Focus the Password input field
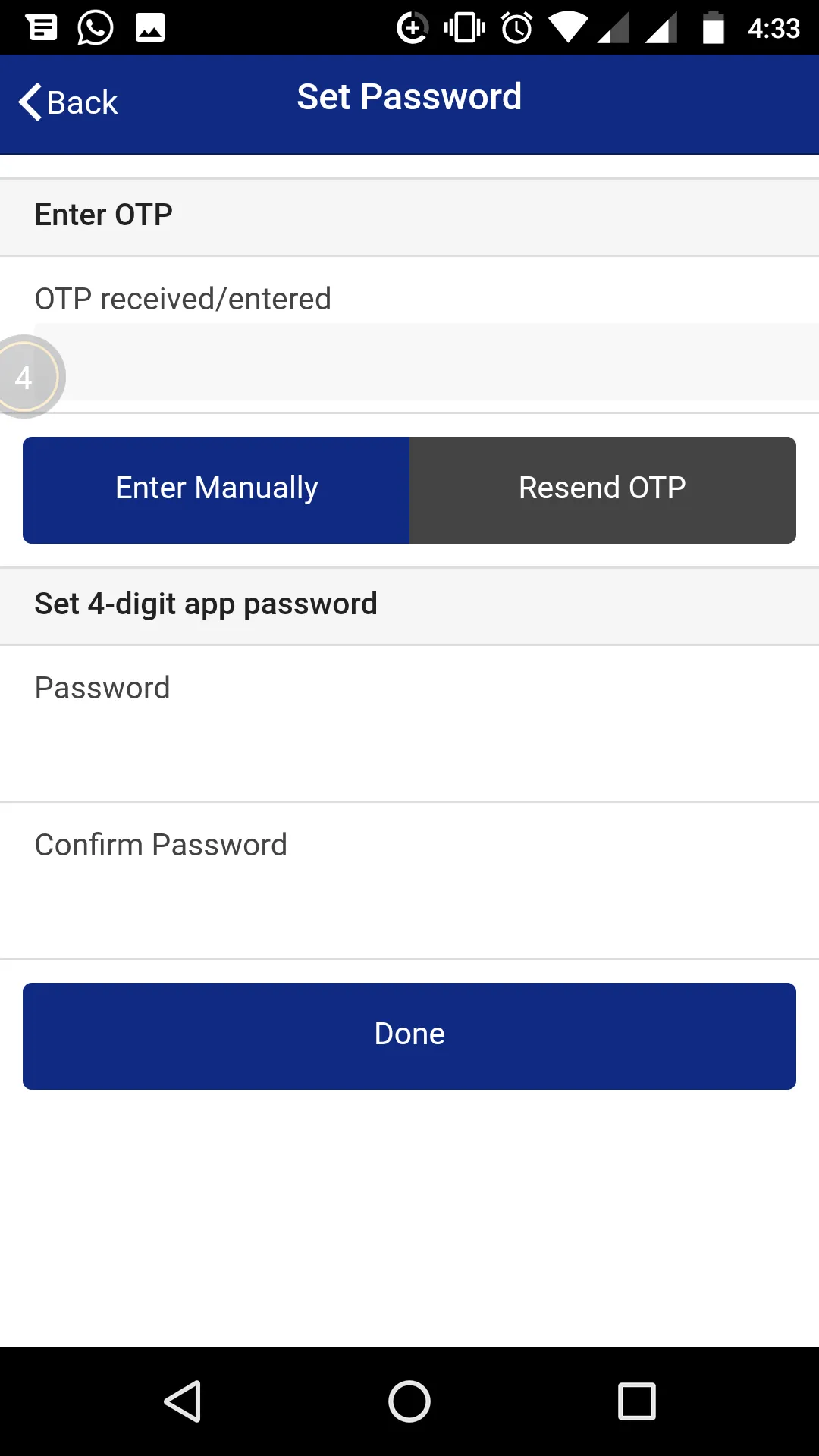This screenshot has height=1456, width=819. tap(409, 751)
